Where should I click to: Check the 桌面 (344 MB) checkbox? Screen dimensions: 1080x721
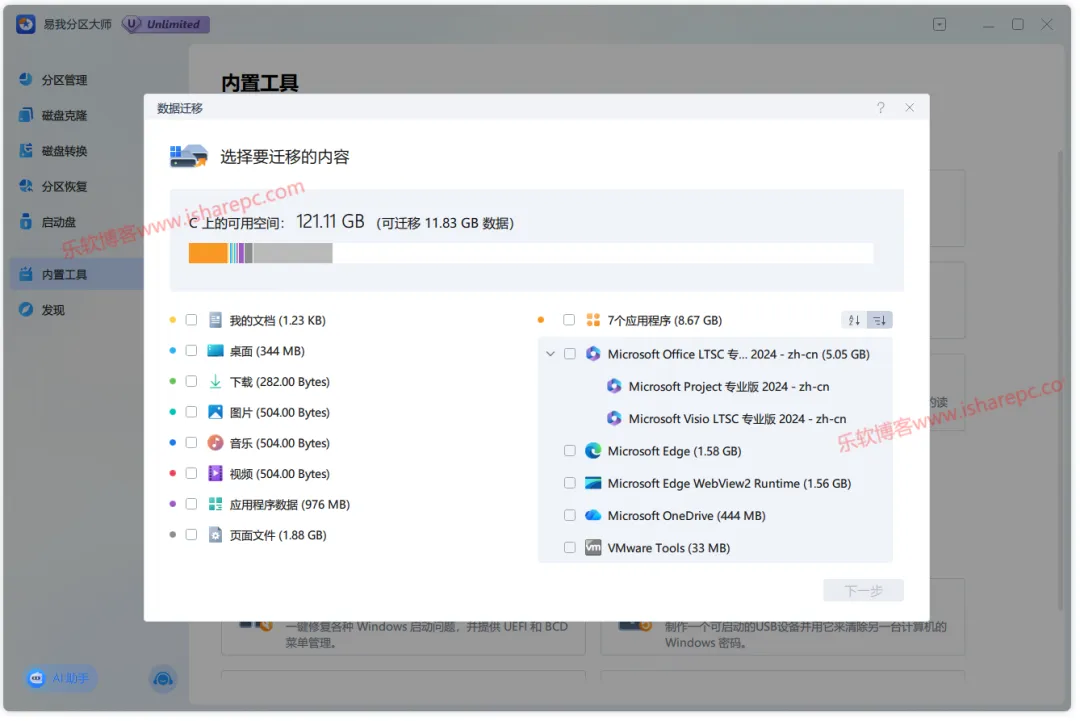[x=191, y=351]
